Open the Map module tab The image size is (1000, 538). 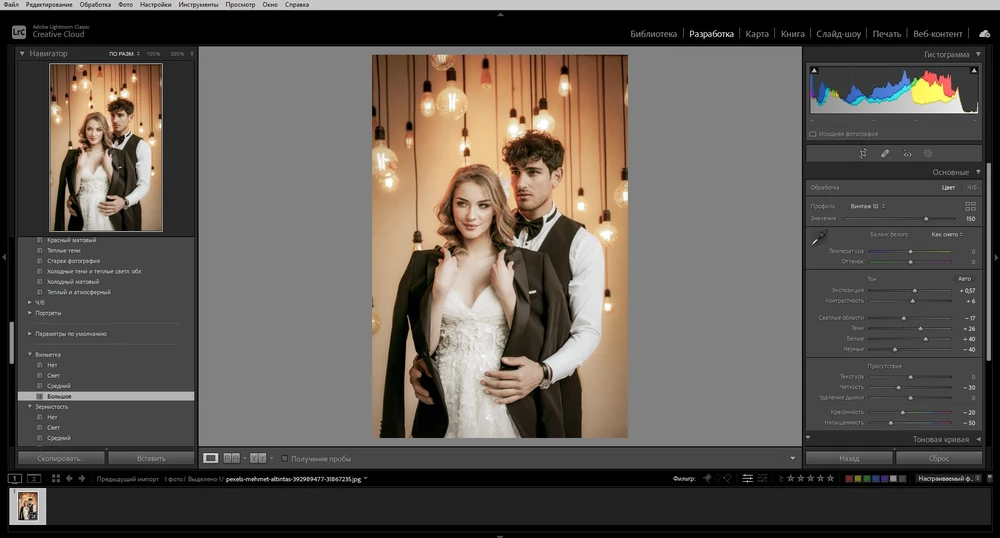tap(757, 34)
